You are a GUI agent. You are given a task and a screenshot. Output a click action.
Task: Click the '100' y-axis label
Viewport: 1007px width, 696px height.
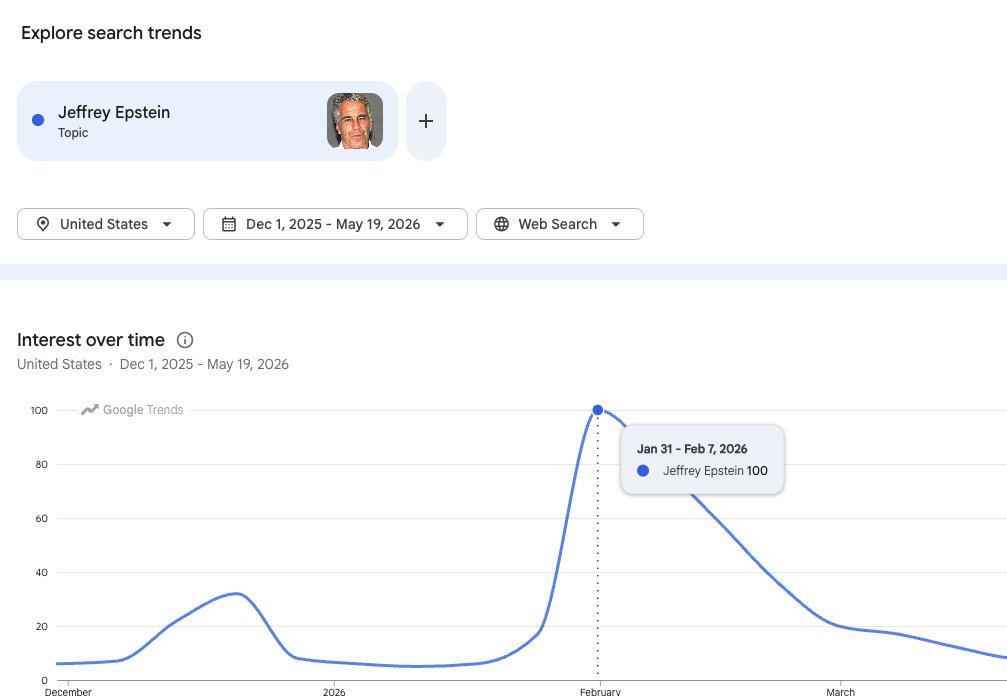(39, 410)
